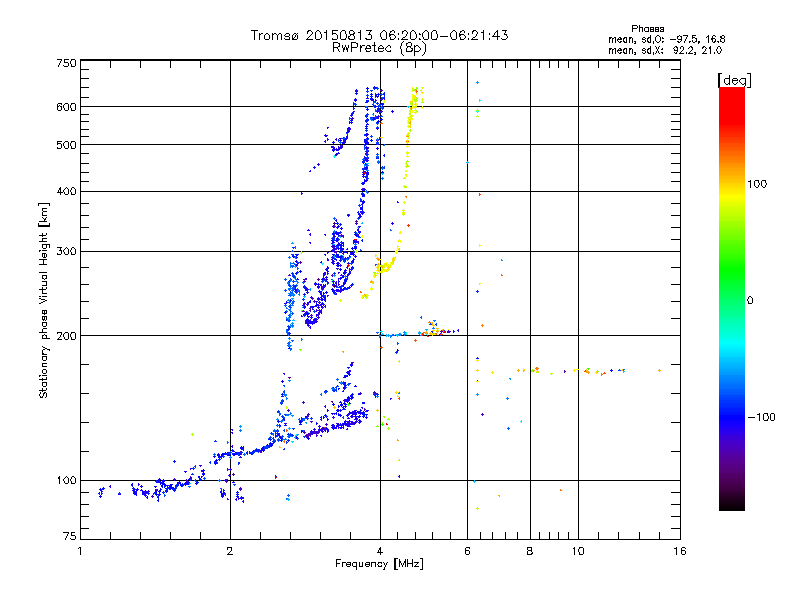
Task: Click the 'Phases' header text
Action: pyautogui.click(x=647, y=29)
